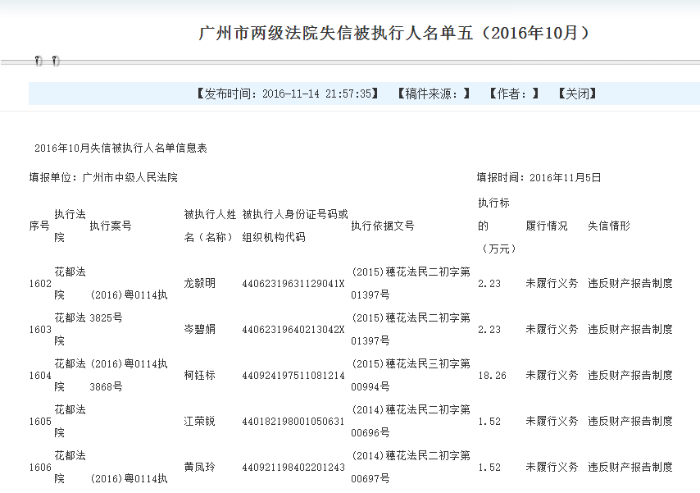Click the 序号 column header
Image resolution: width=700 pixels, height=493 pixels.
39,226
